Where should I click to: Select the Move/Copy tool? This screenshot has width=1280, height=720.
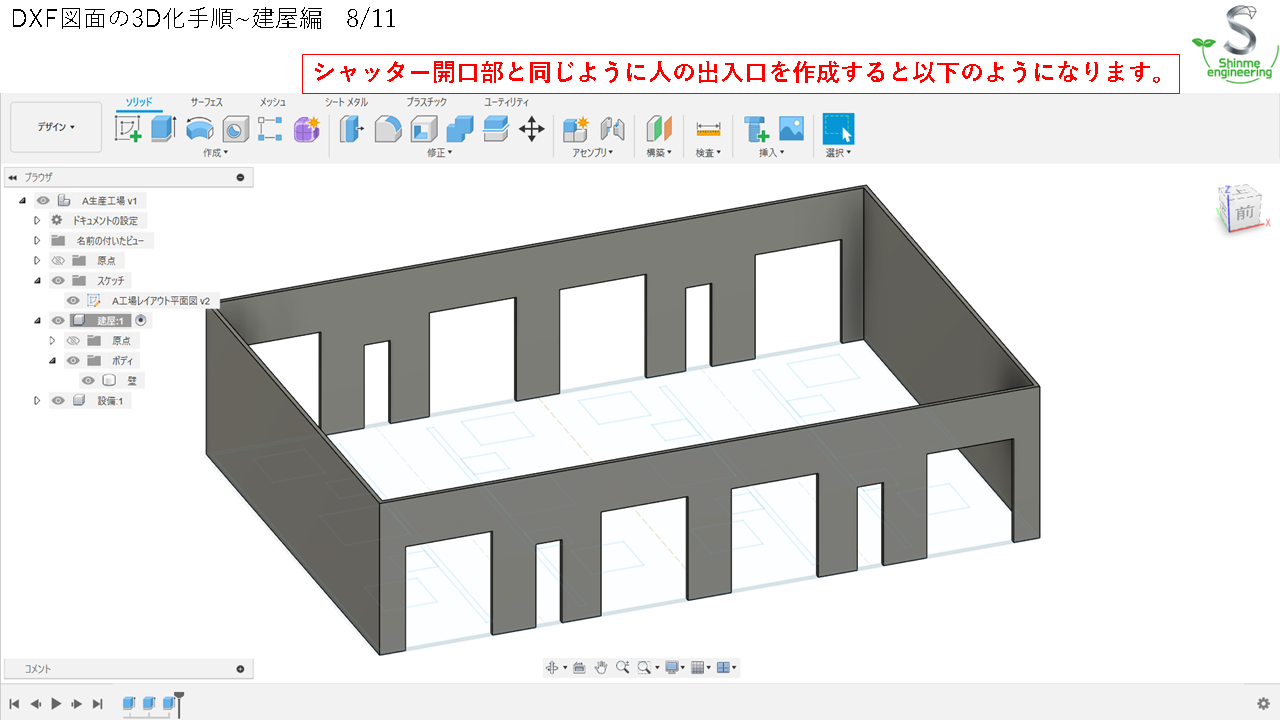pyautogui.click(x=532, y=128)
